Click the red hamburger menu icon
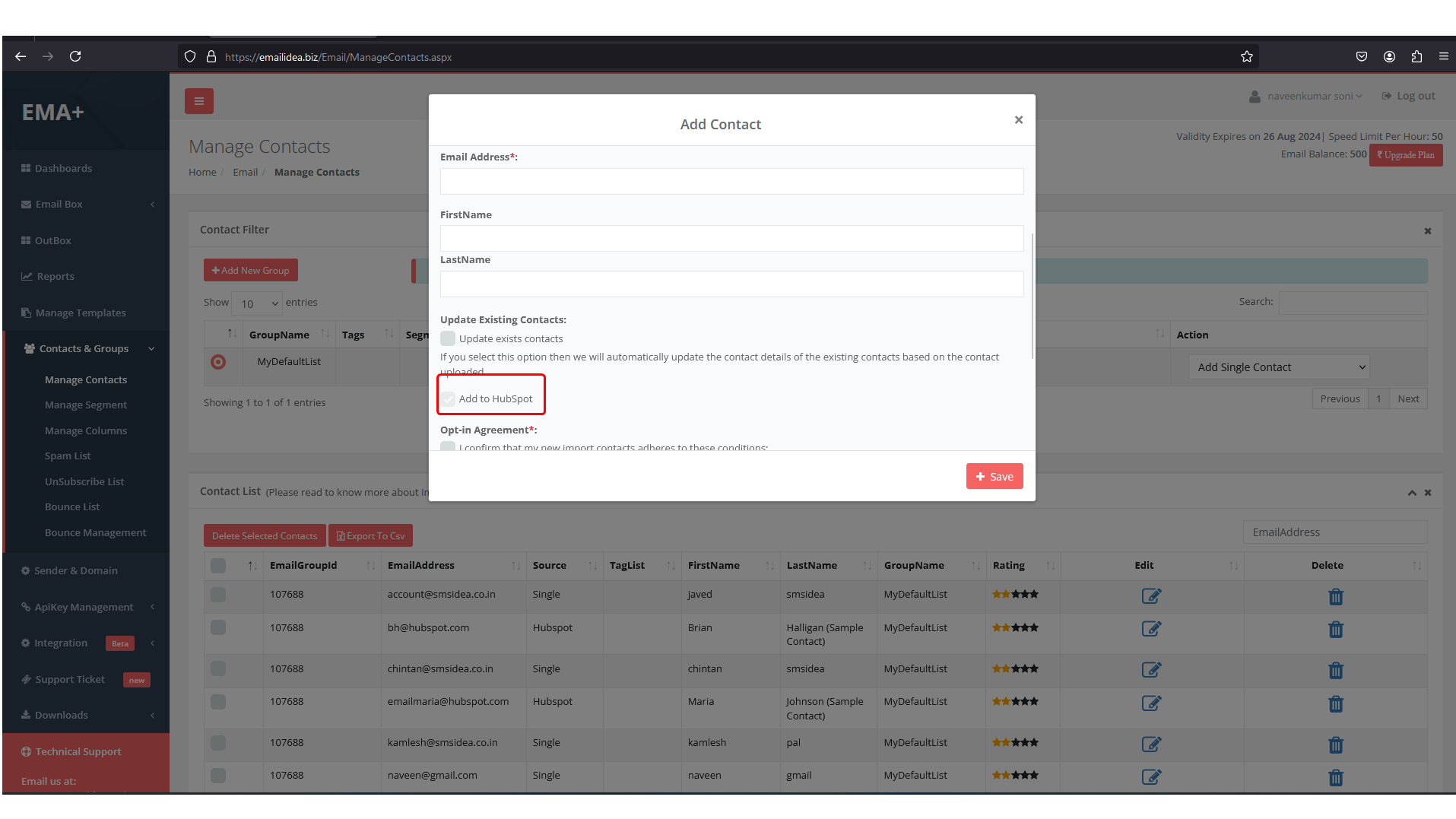 [x=198, y=101]
